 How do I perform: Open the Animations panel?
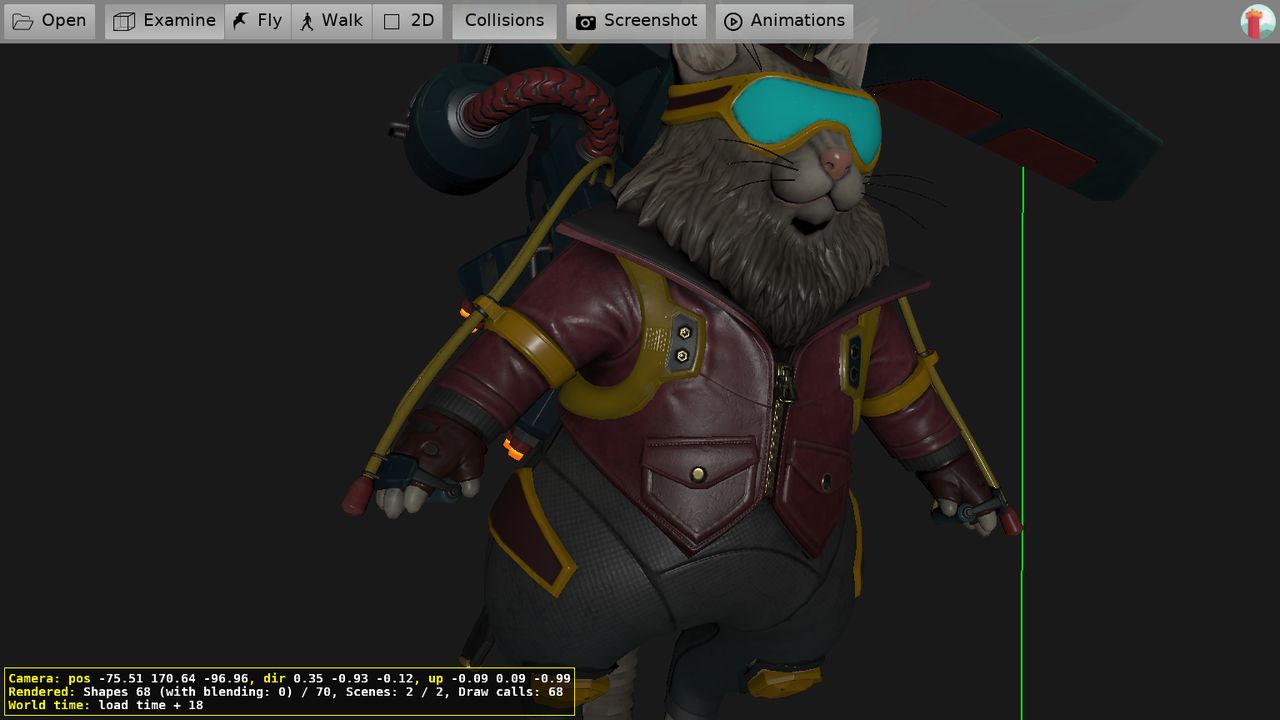tap(784, 21)
